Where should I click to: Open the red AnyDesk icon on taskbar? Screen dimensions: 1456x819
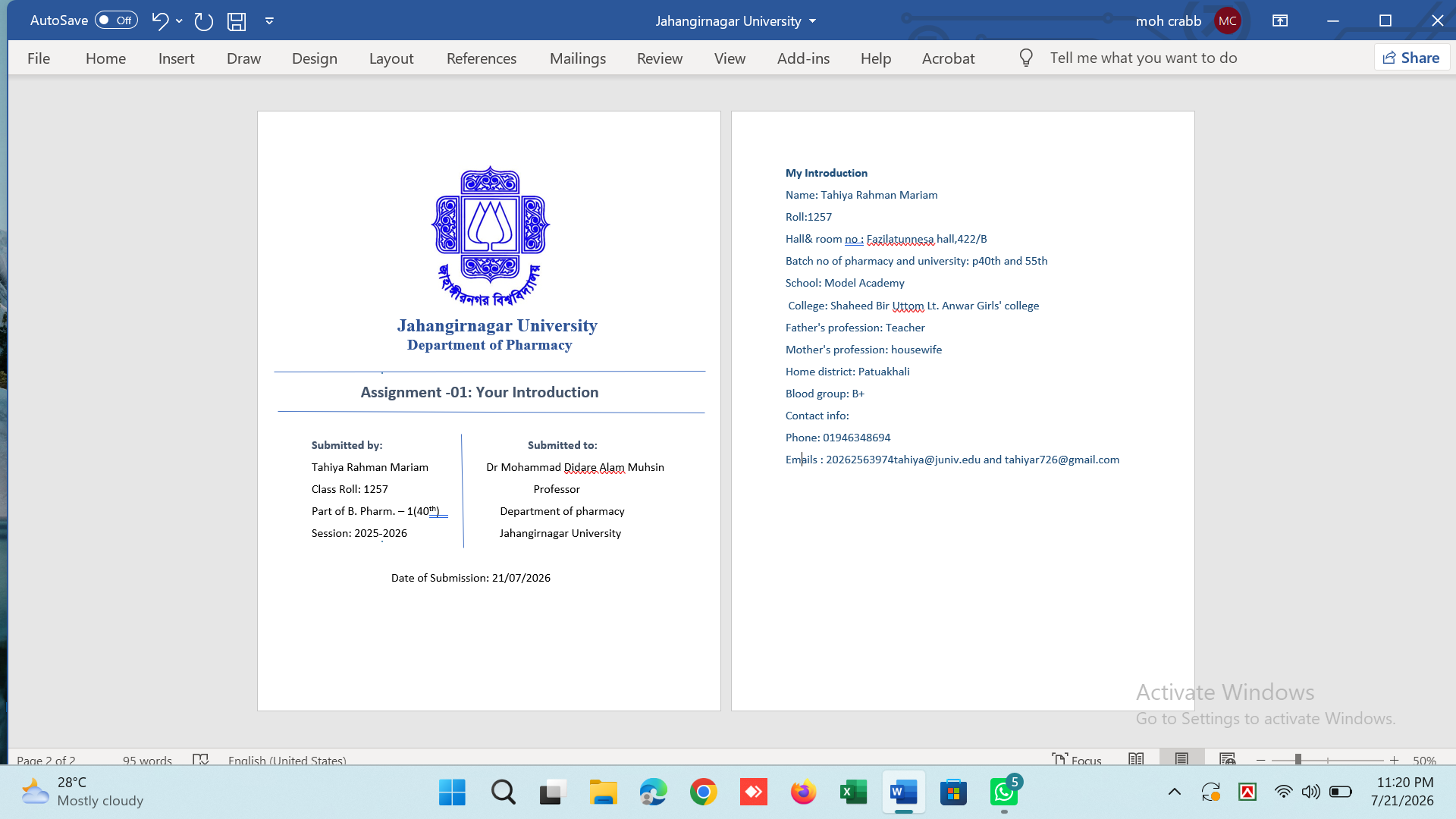coord(753,792)
